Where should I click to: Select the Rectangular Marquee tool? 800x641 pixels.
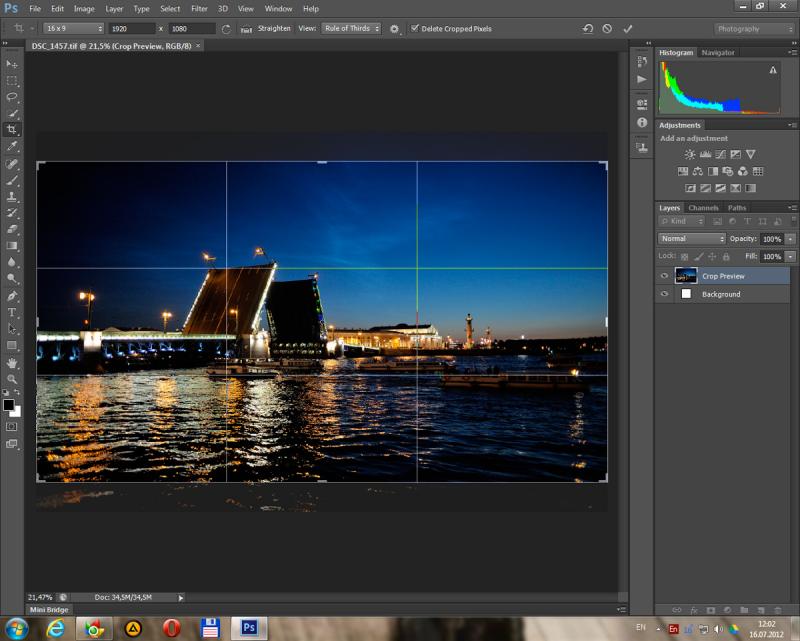12,81
